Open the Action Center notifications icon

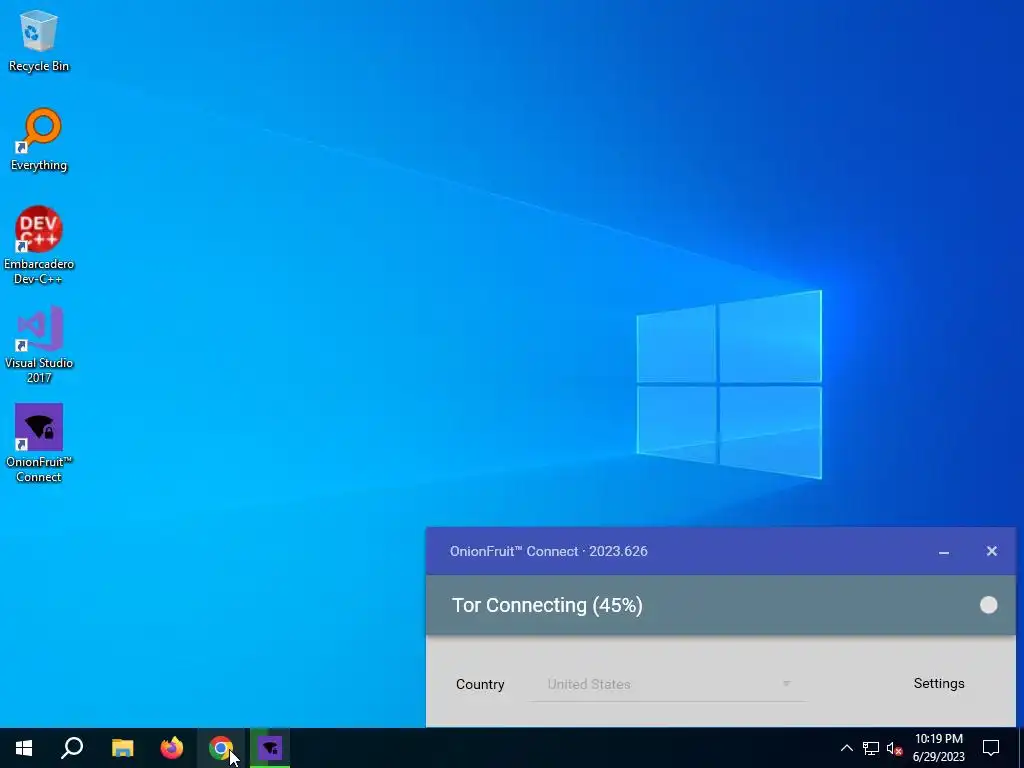991,748
